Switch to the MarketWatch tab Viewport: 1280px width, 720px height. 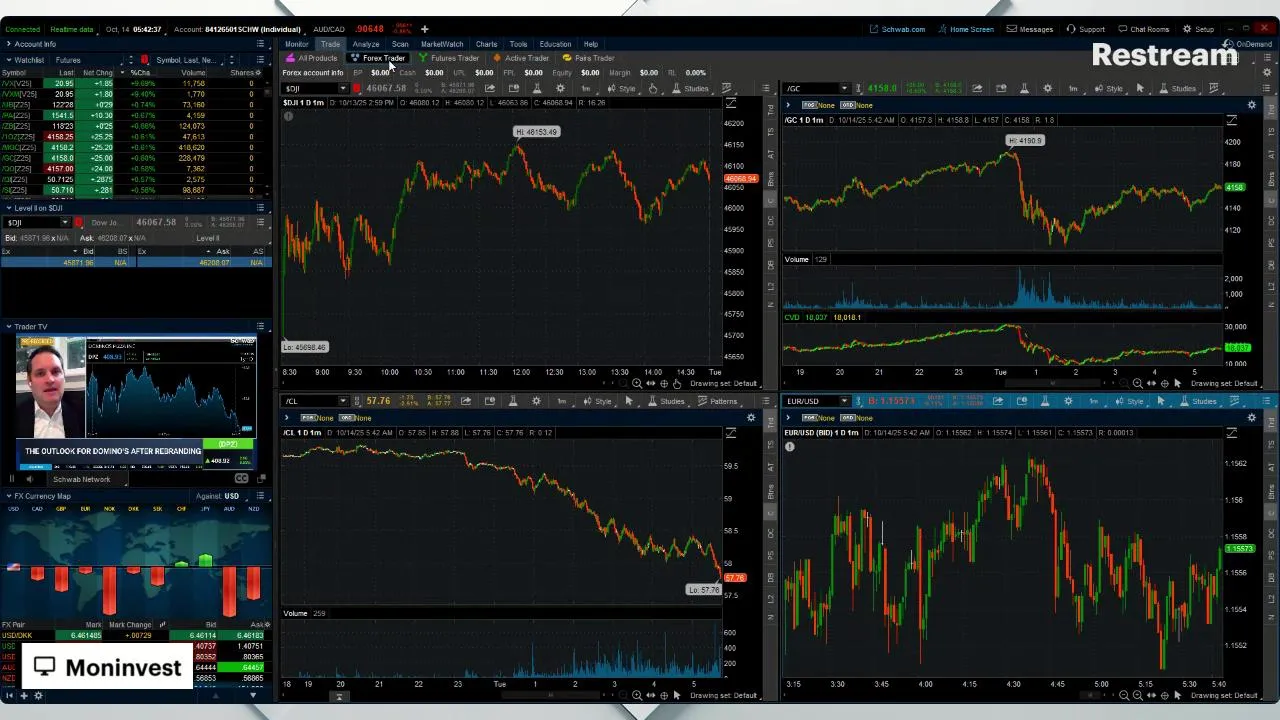click(441, 44)
